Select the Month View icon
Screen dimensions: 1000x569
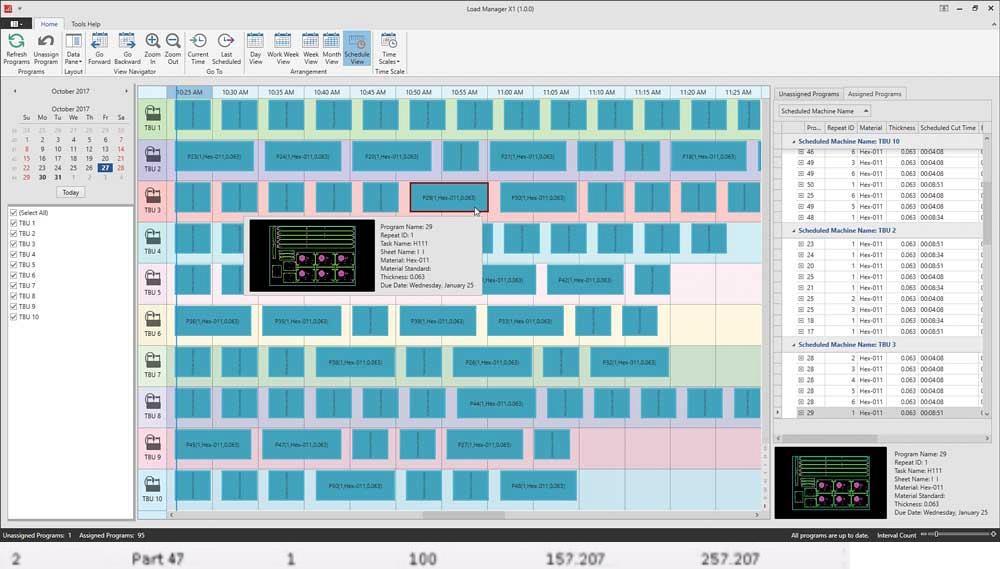[332, 42]
